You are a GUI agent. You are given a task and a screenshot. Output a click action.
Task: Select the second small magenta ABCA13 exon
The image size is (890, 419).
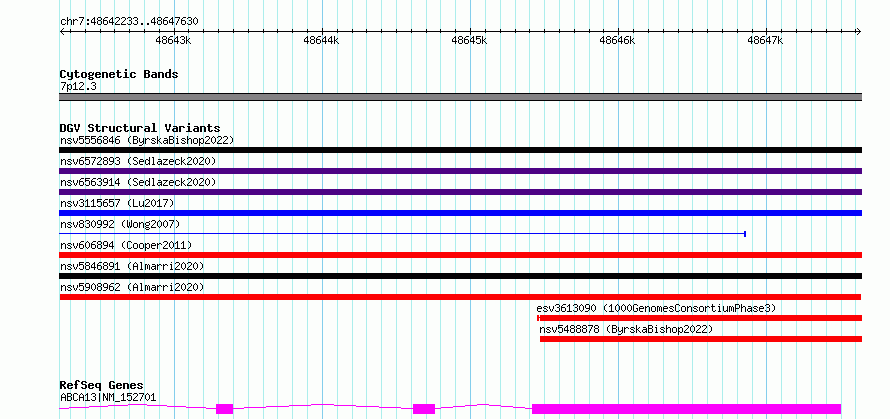424,409
